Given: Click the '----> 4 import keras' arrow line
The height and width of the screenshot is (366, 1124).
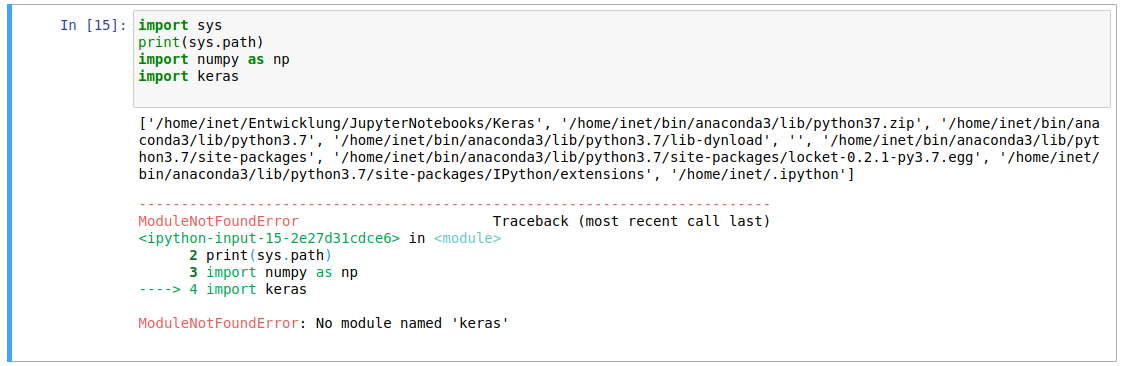Looking at the screenshot, I should (222, 289).
